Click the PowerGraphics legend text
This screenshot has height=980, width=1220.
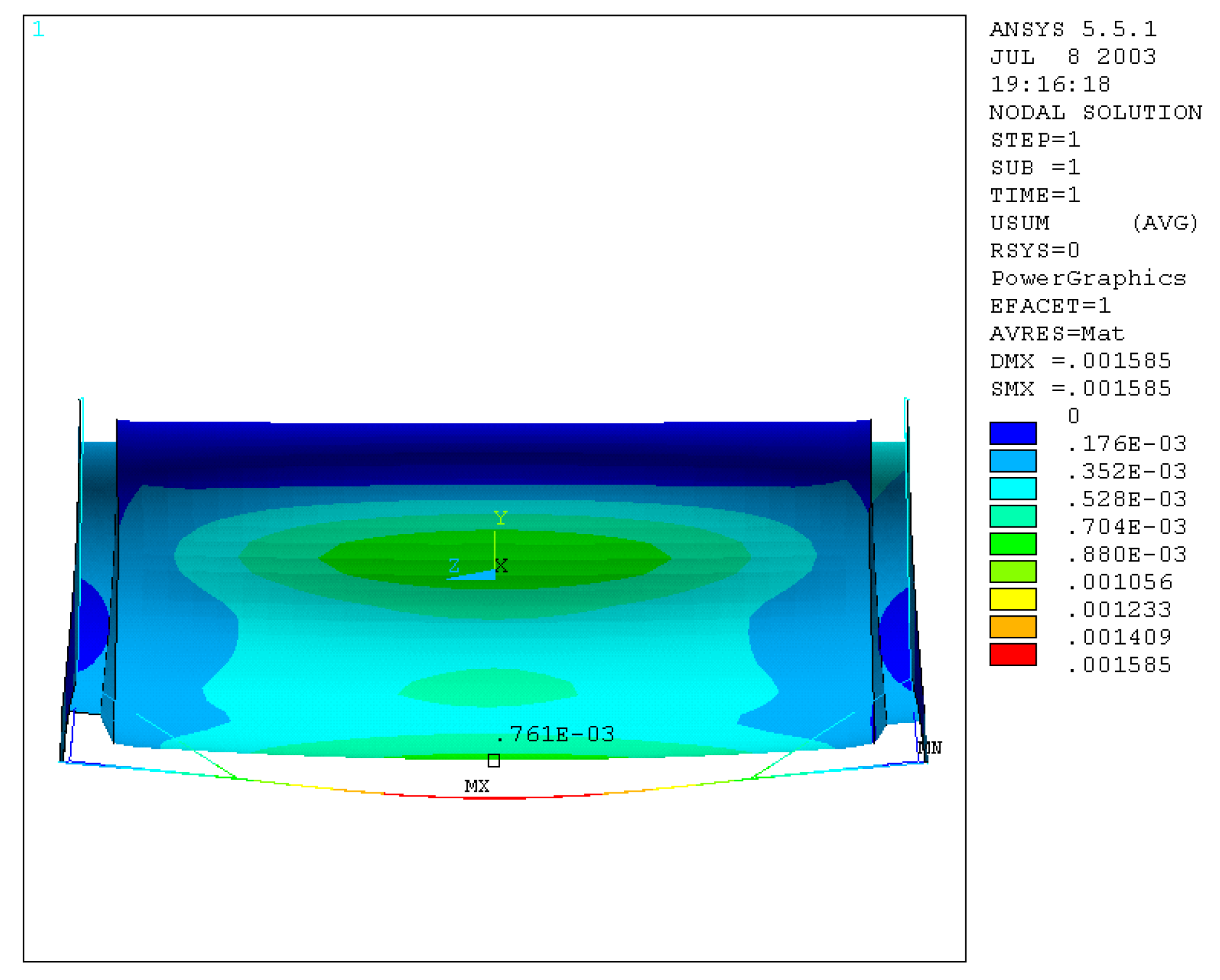pyautogui.click(x=1088, y=278)
